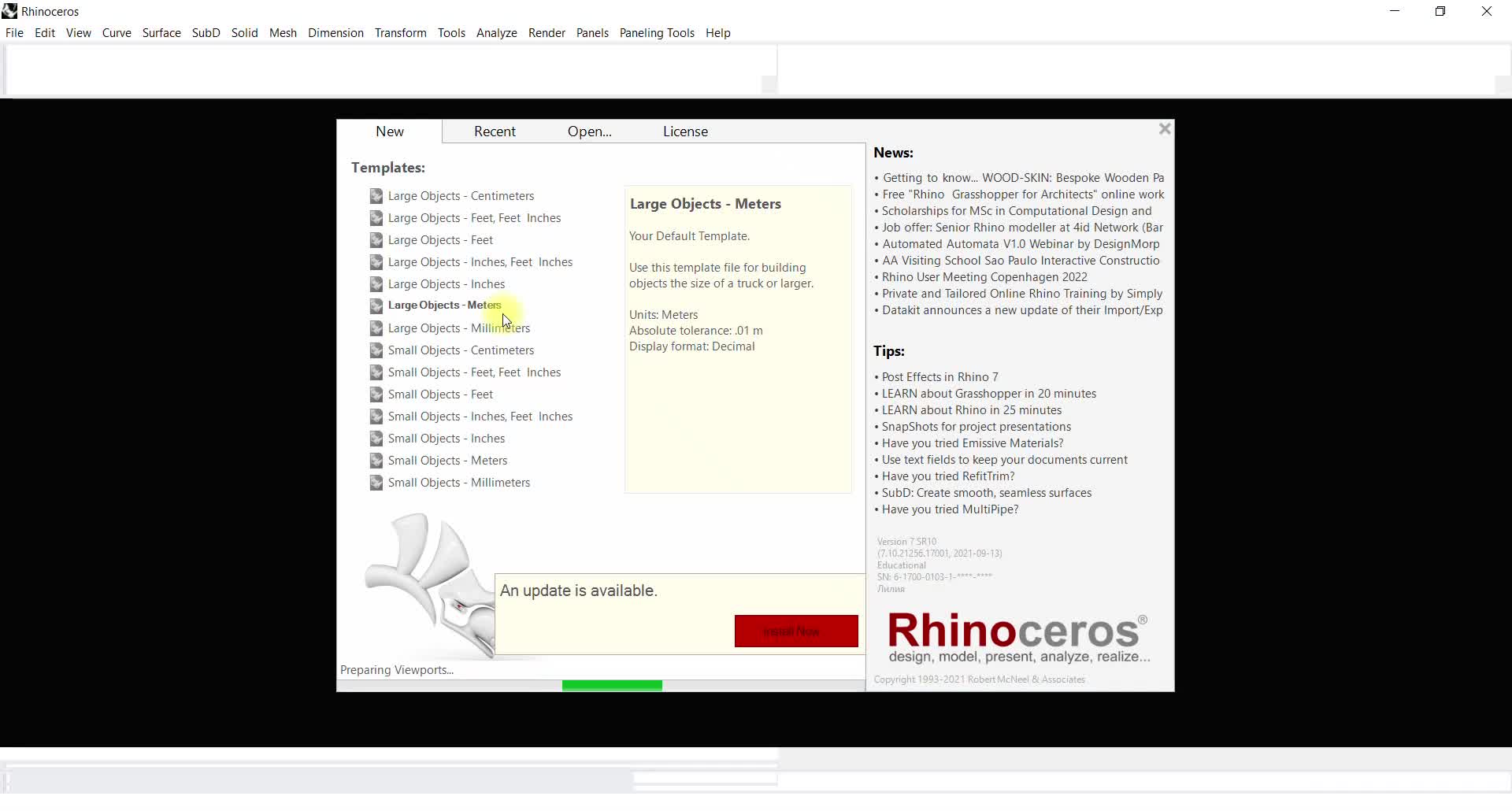The width and height of the screenshot is (1512, 811).
Task: Click the Large Objects - Feet template icon
Action: click(x=376, y=240)
